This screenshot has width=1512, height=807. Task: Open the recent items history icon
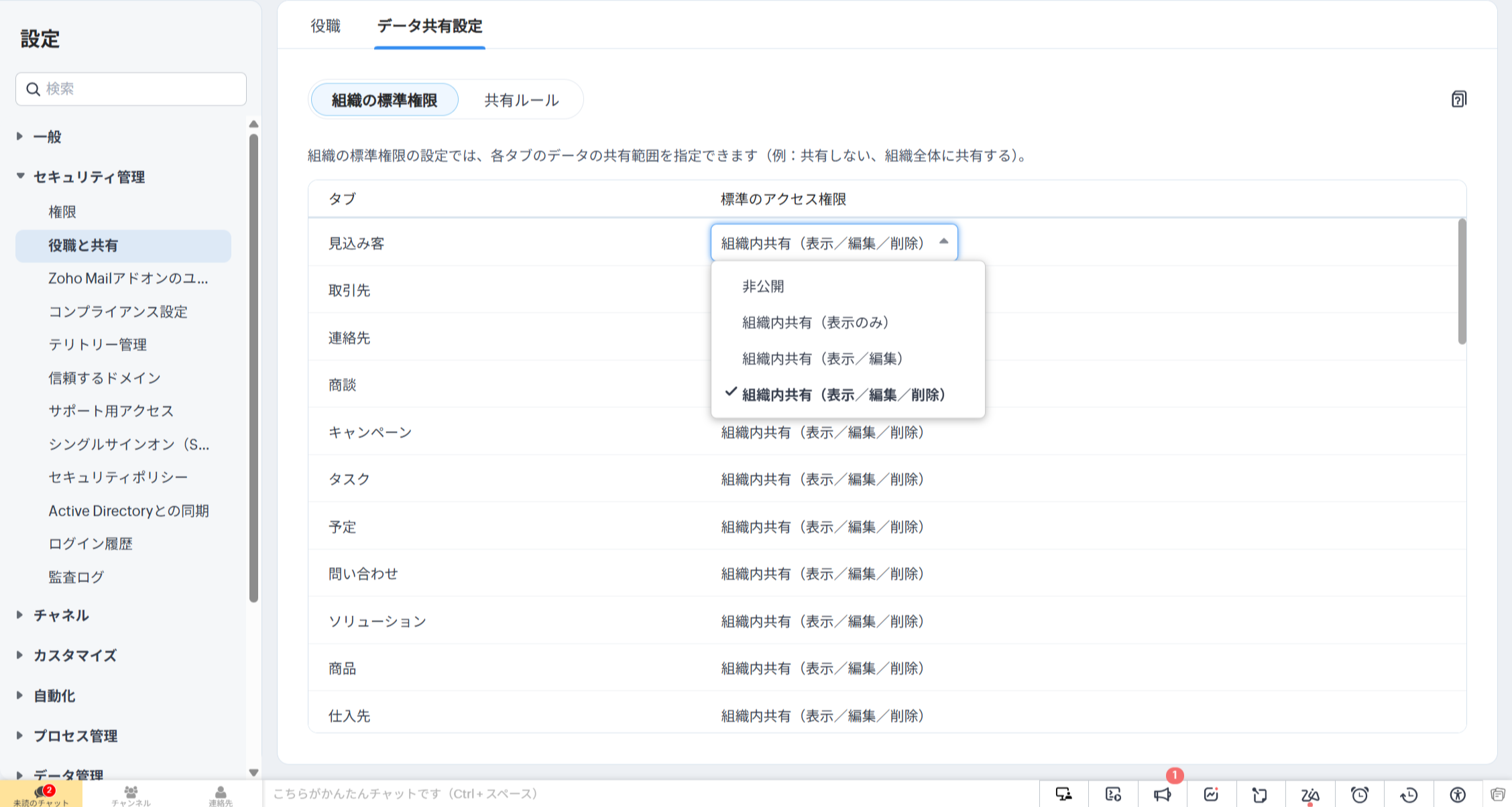(1409, 795)
